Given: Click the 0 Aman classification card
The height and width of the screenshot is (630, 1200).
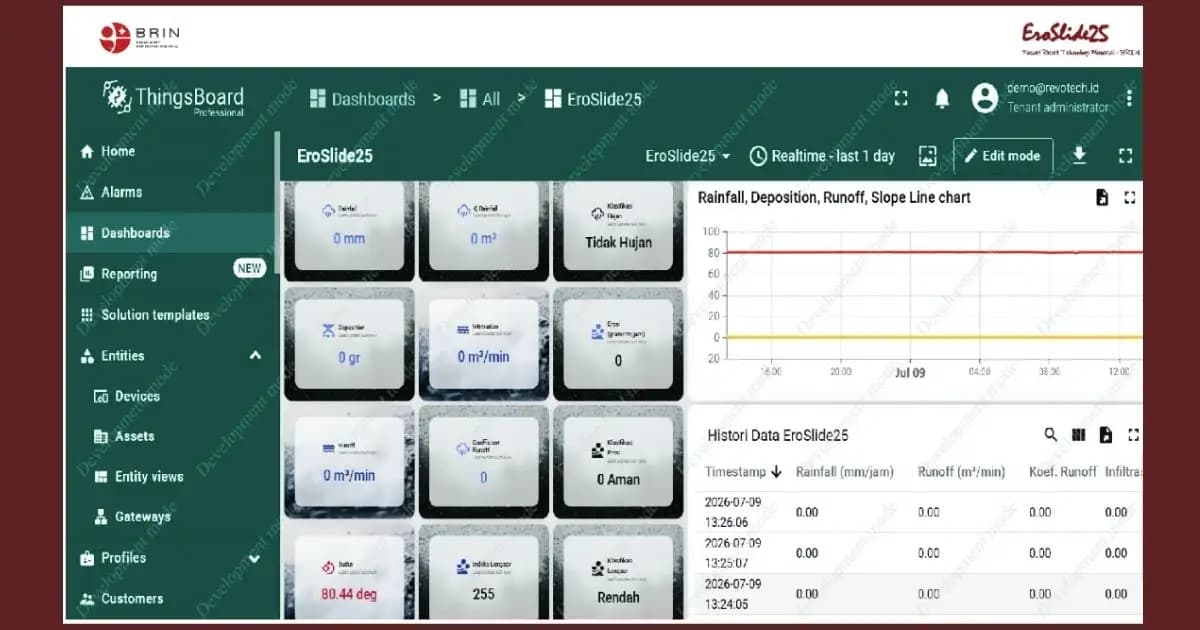Looking at the screenshot, I should tap(617, 461).
